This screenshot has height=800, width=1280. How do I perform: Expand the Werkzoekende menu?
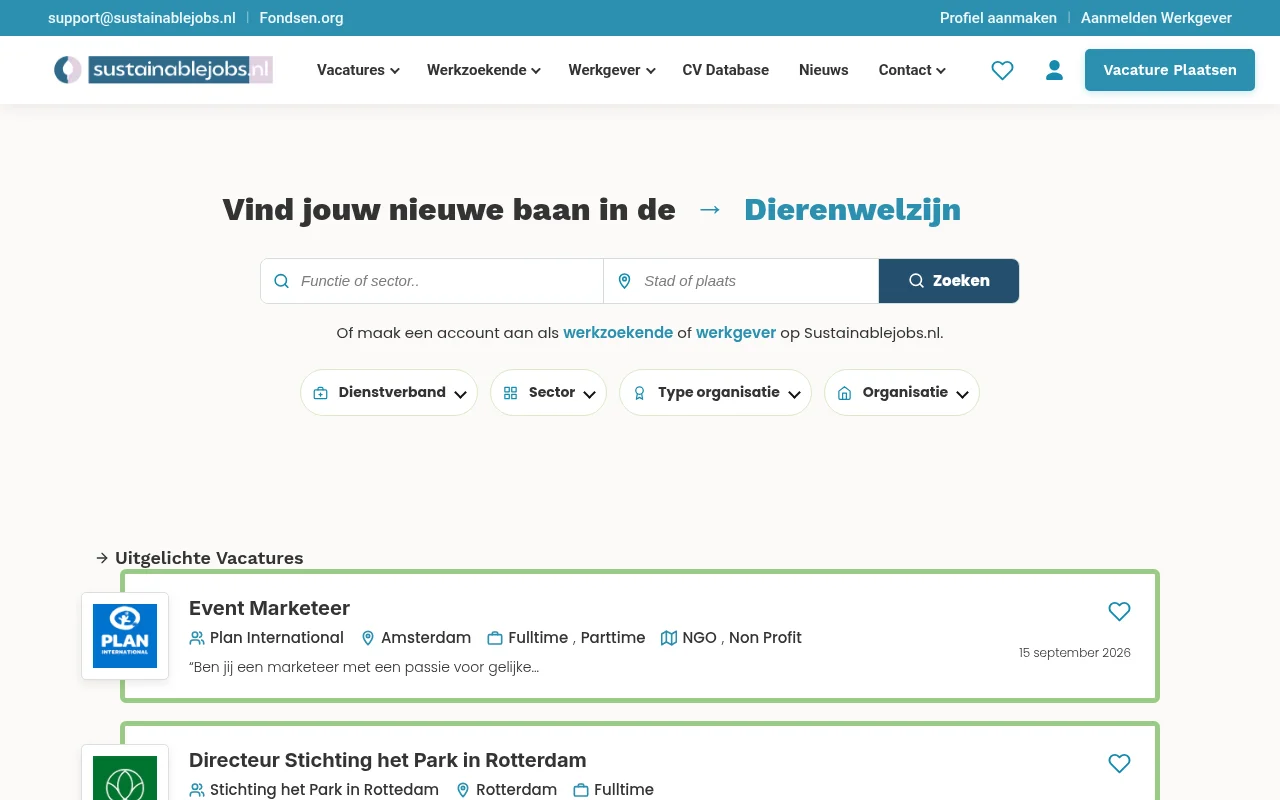[483, 70]
